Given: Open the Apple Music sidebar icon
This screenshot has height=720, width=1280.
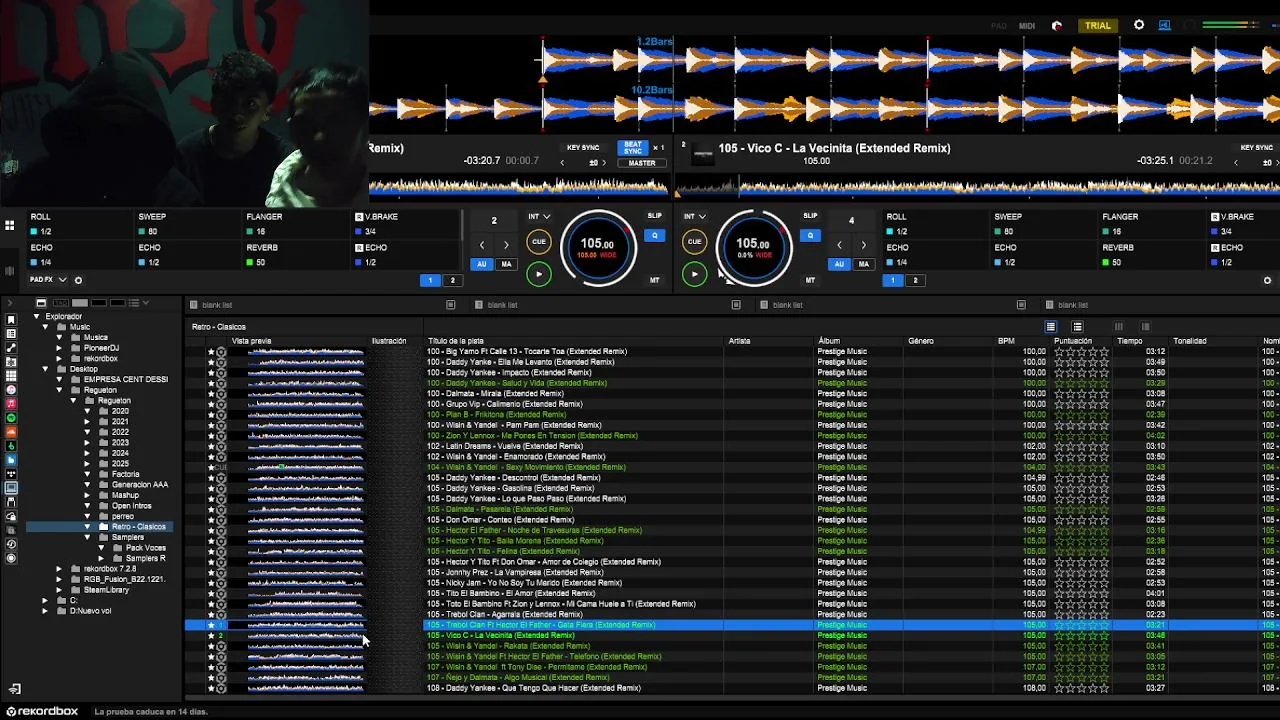Looking at the screenshot, I should click(x=11, y=403).
